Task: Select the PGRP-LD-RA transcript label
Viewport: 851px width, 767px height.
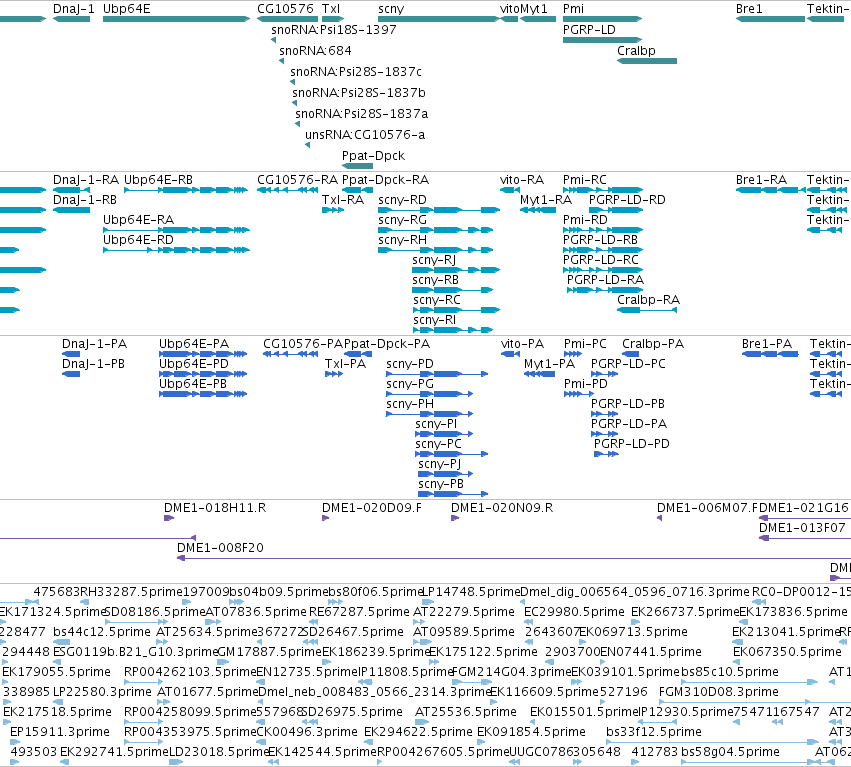Action: click(605, 280)
